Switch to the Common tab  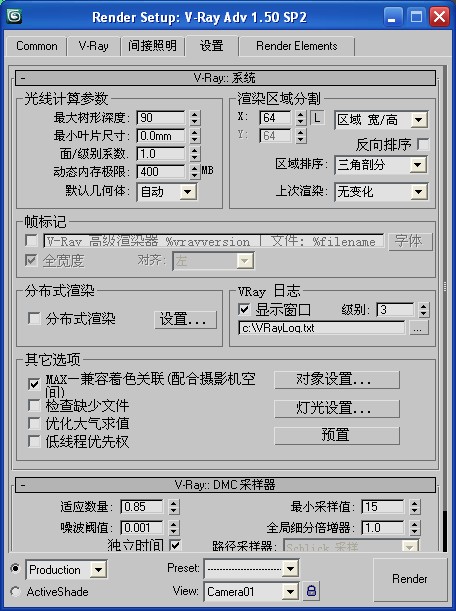(36, 46)
